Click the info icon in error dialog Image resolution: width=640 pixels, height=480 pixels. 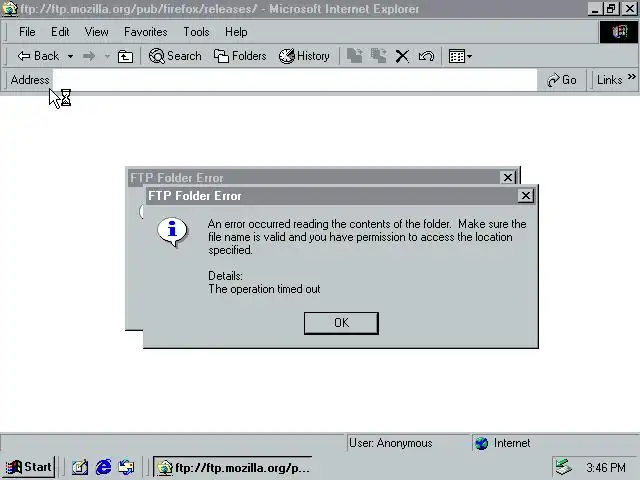173,232
